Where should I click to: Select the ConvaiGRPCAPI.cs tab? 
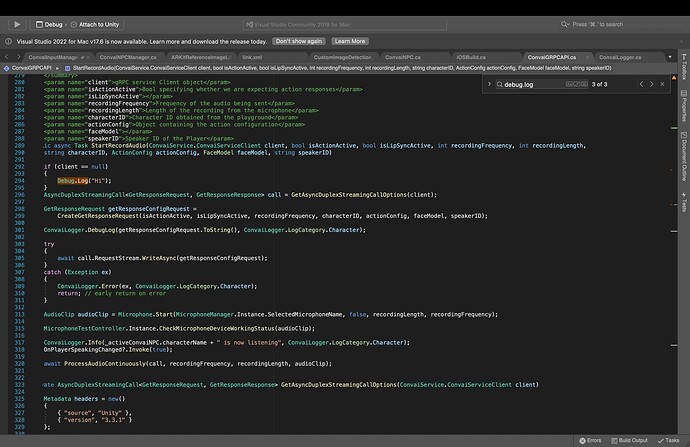[551, 57]
